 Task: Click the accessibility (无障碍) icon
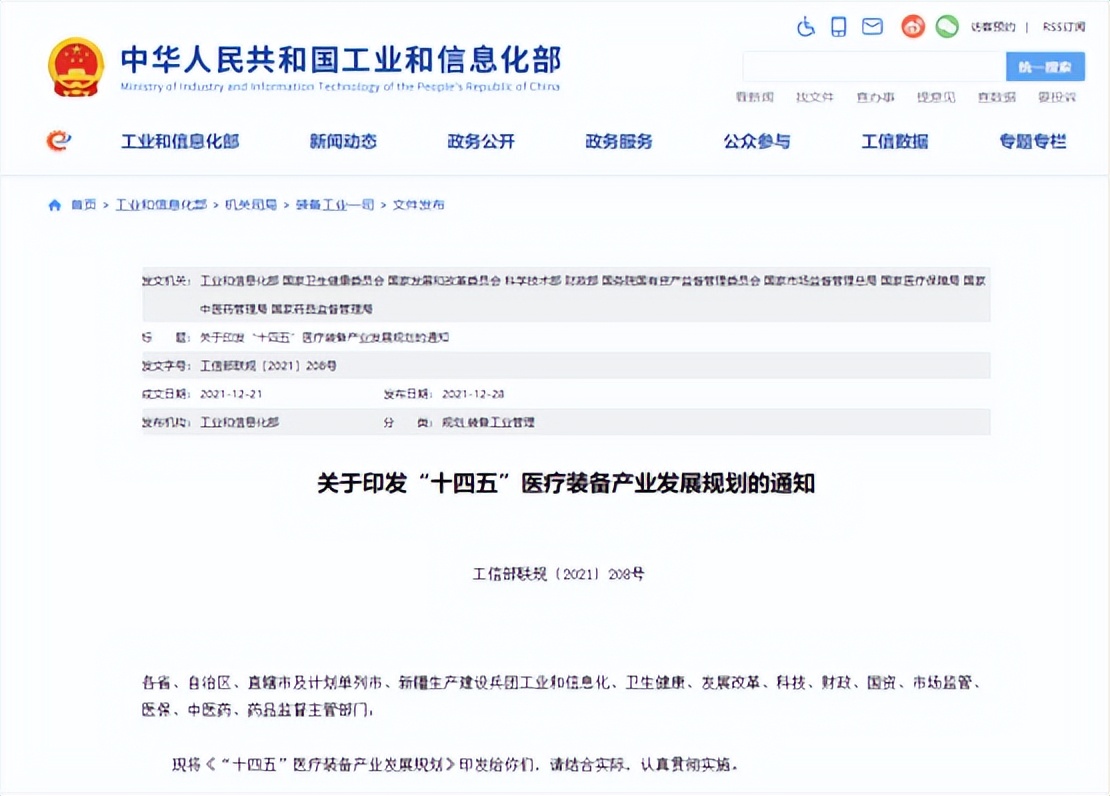806,27
